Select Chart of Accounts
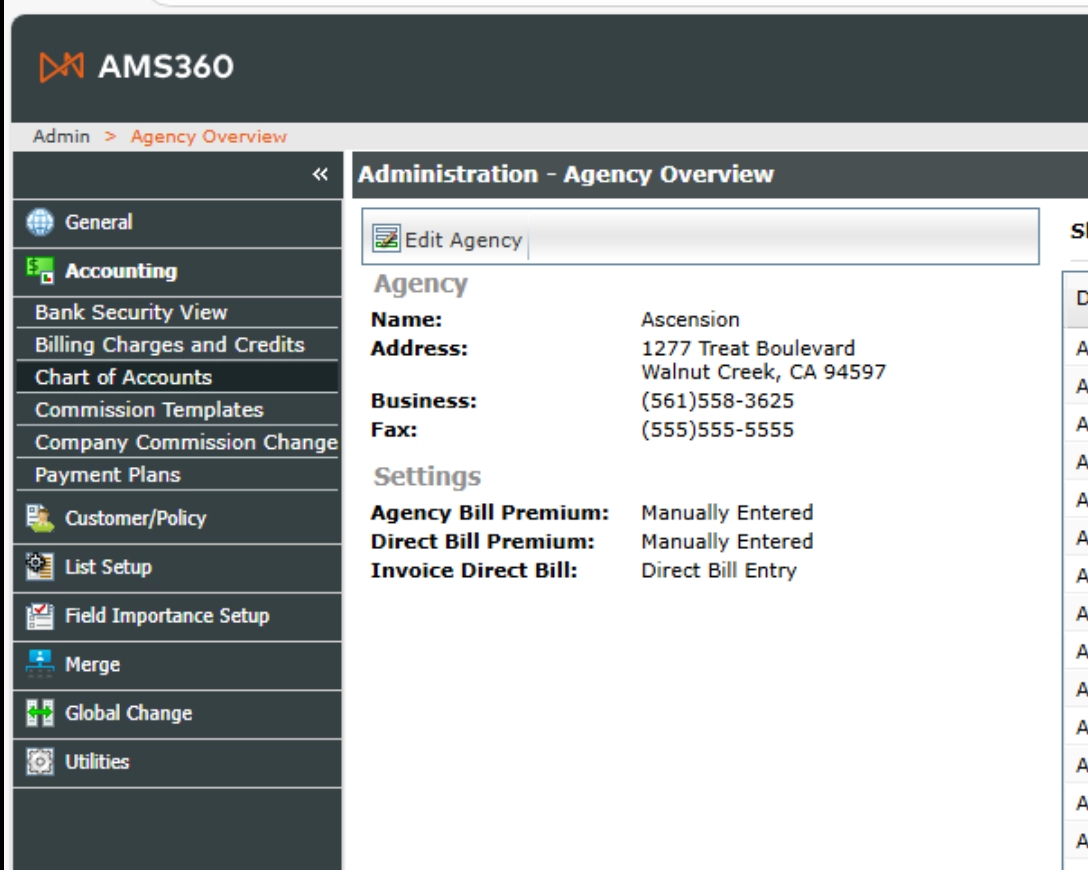The width and height of the screenshot is (1088, 870). point(177,377)
